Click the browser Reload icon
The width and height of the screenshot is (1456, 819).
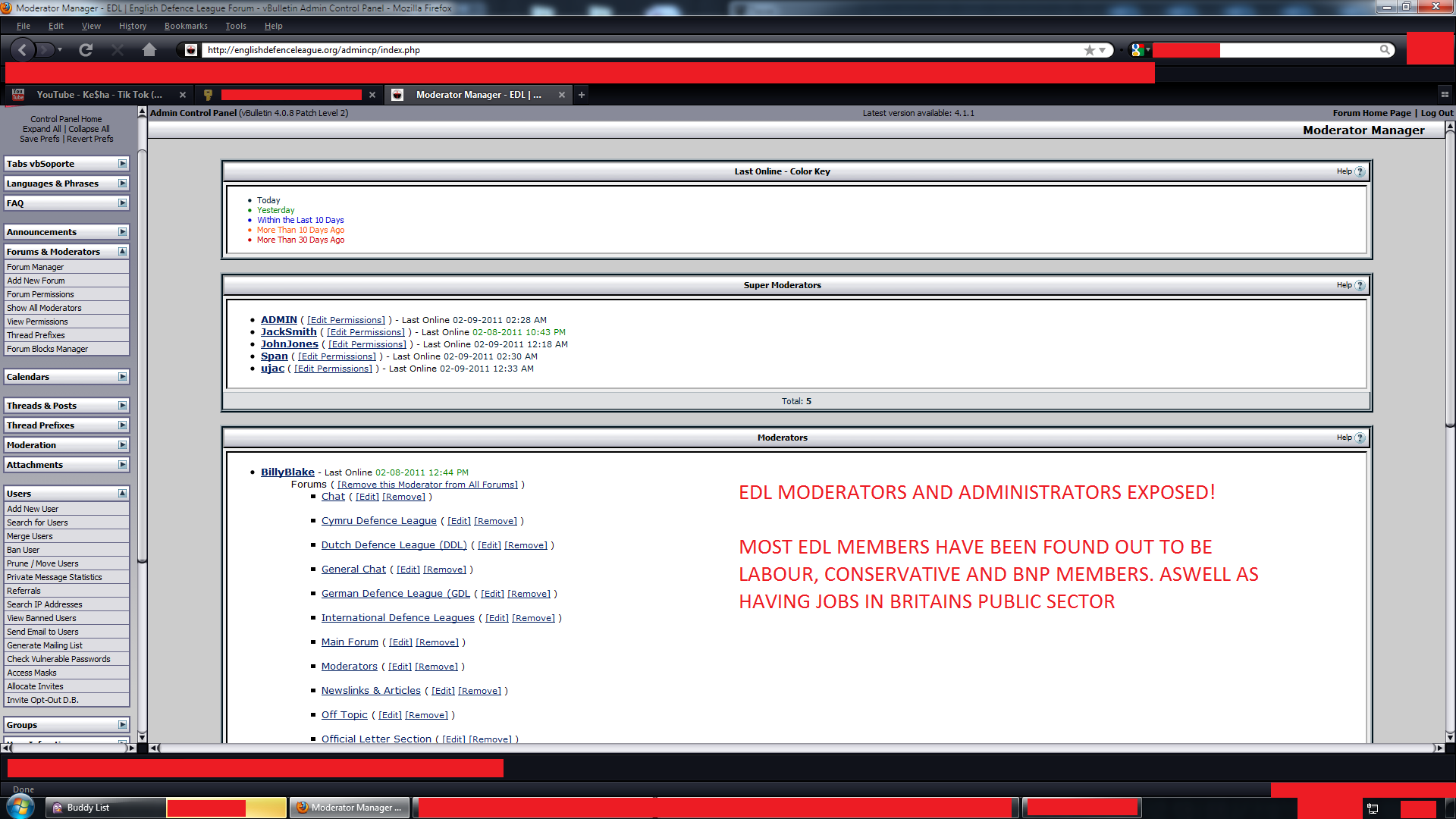(86, 50)
